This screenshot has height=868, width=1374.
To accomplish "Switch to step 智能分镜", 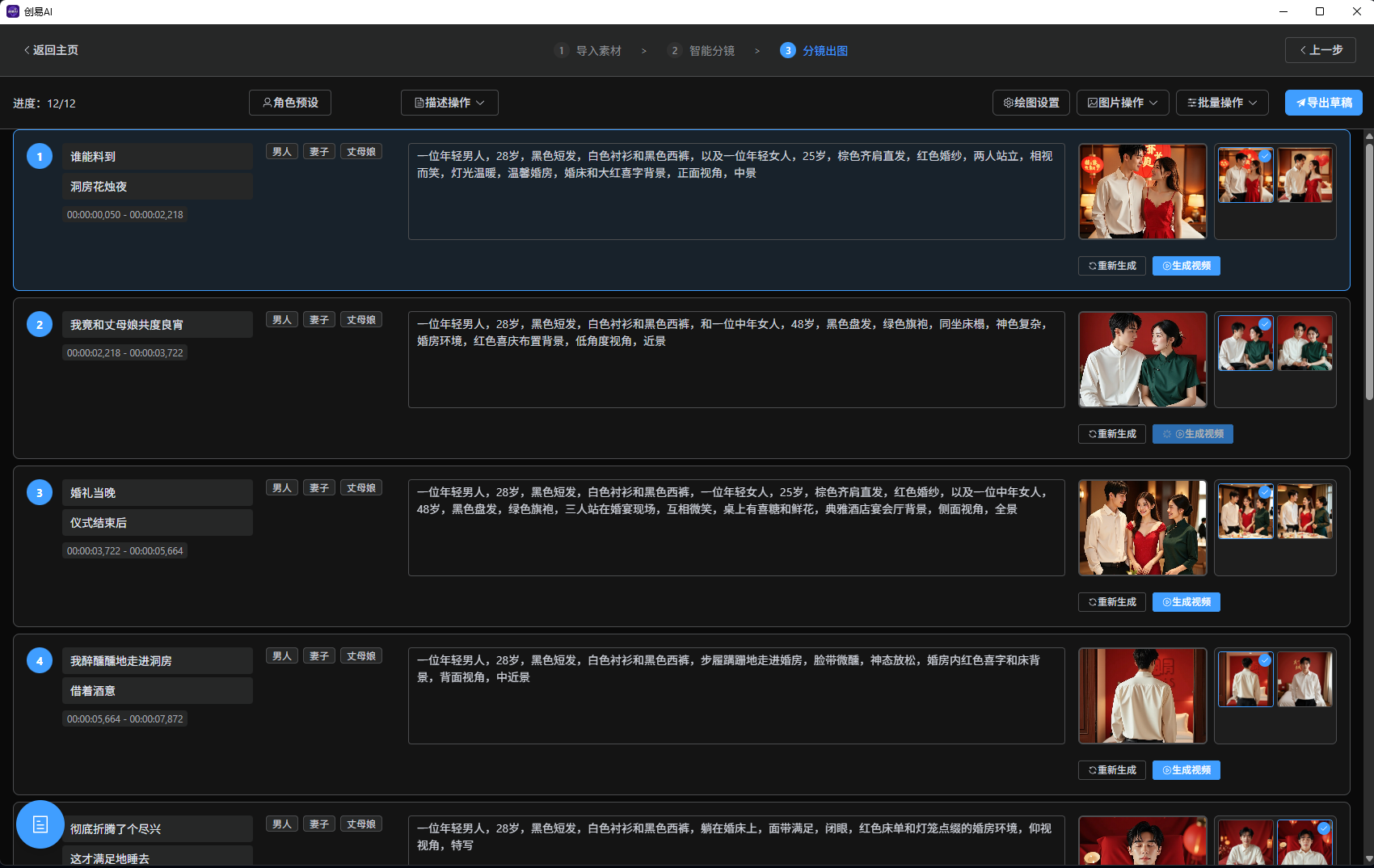I will coord(711,51).
